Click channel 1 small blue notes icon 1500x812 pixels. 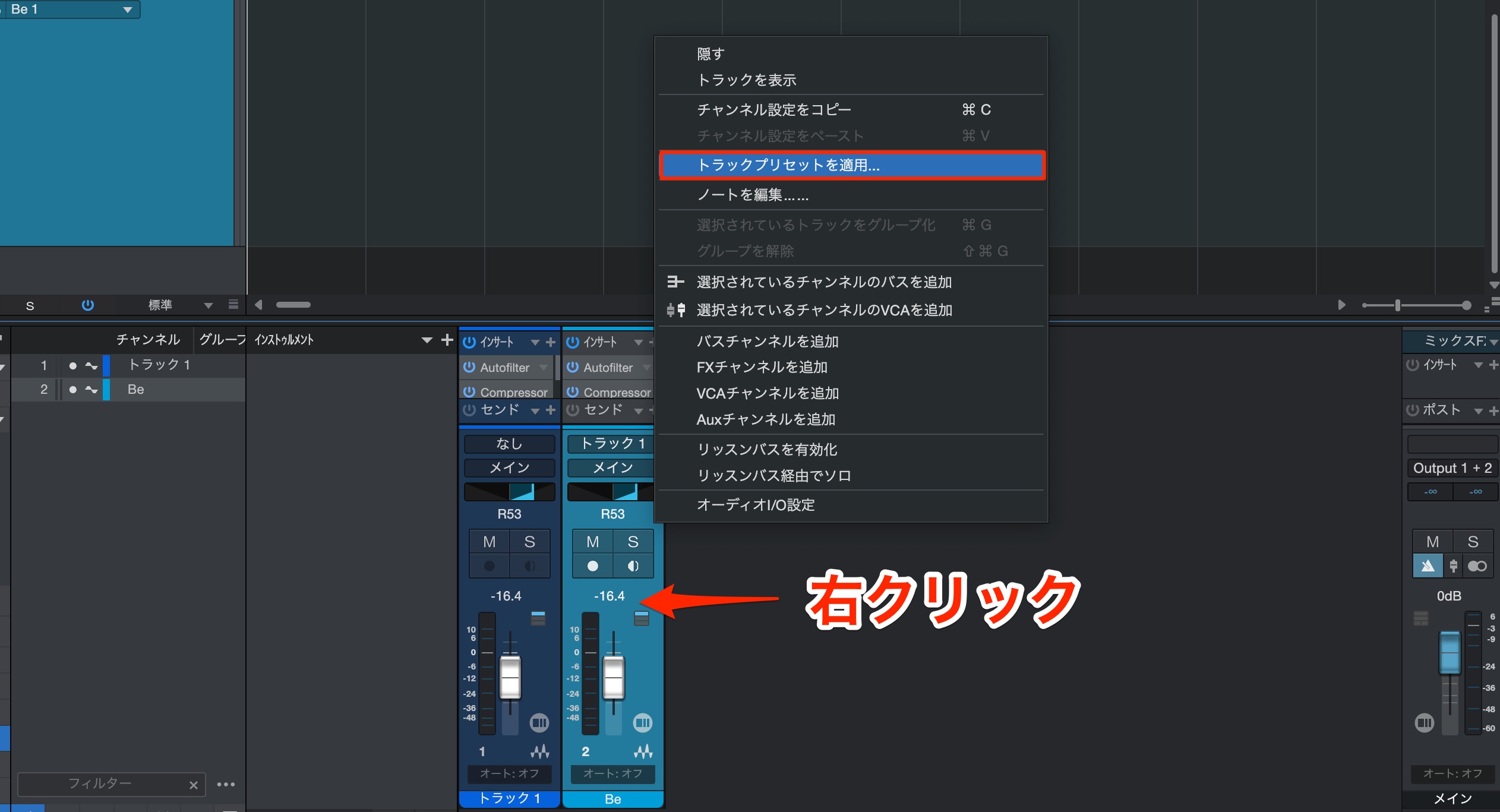click(x=538, y=618)
